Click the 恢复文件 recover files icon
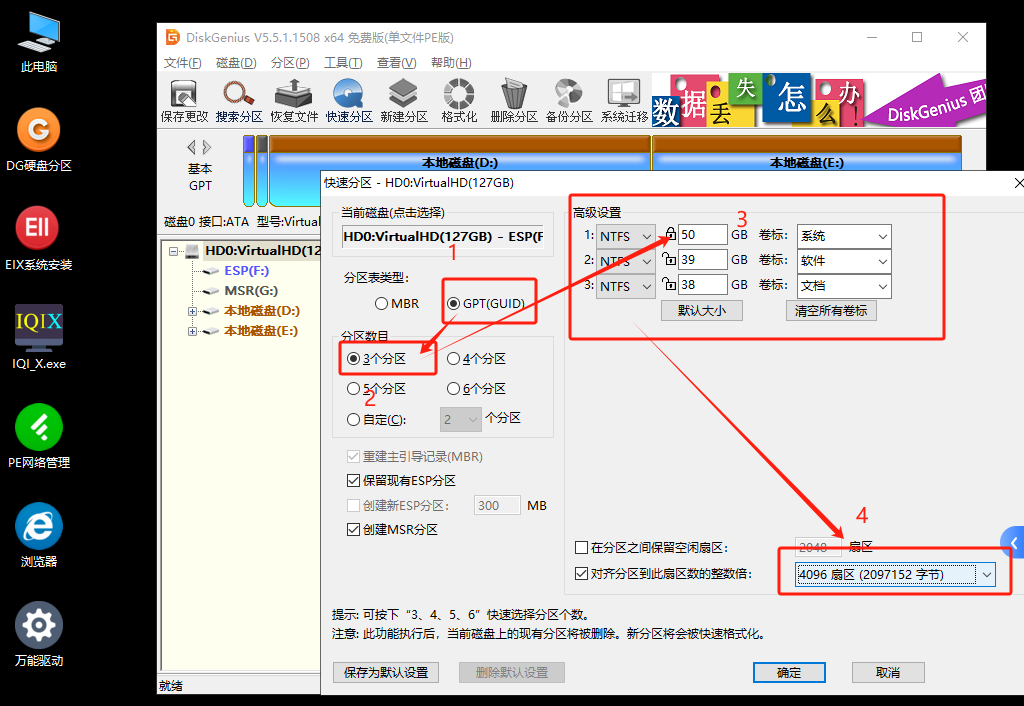The image size is (1024, 706). coord(294,101)
